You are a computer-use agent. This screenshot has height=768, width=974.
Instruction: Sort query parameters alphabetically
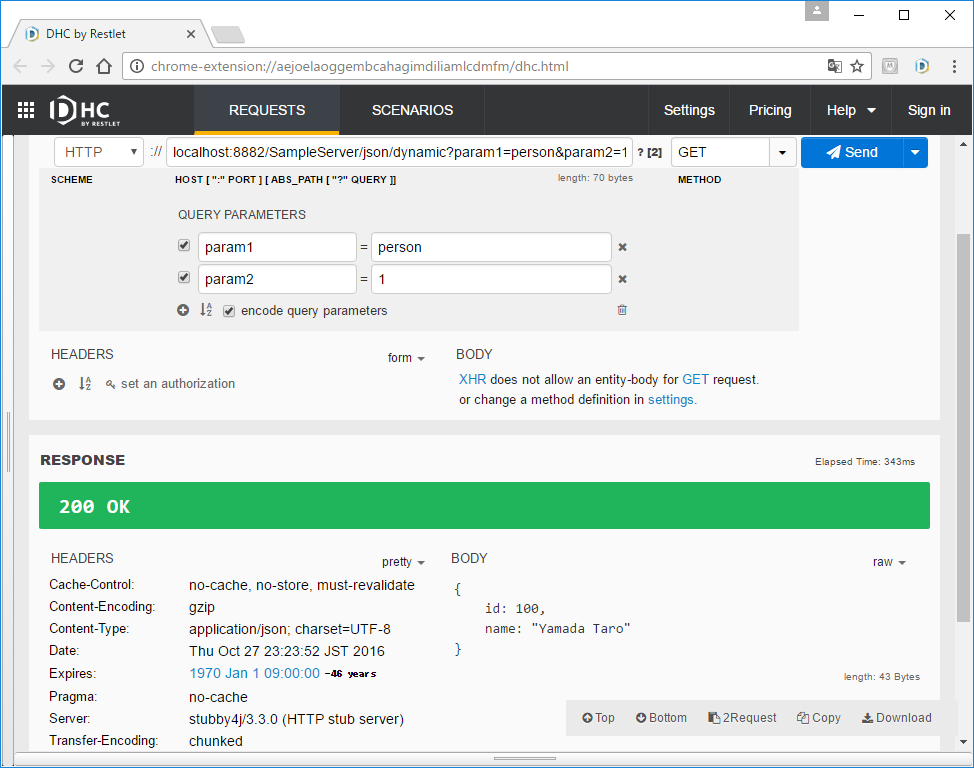click(206, 309)
